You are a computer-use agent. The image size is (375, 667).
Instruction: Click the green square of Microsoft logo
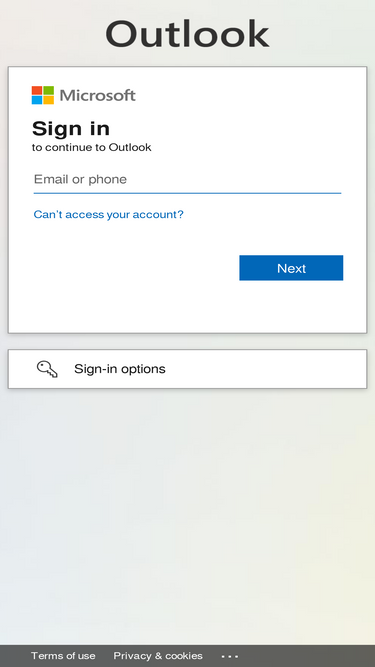coord(48,90)
